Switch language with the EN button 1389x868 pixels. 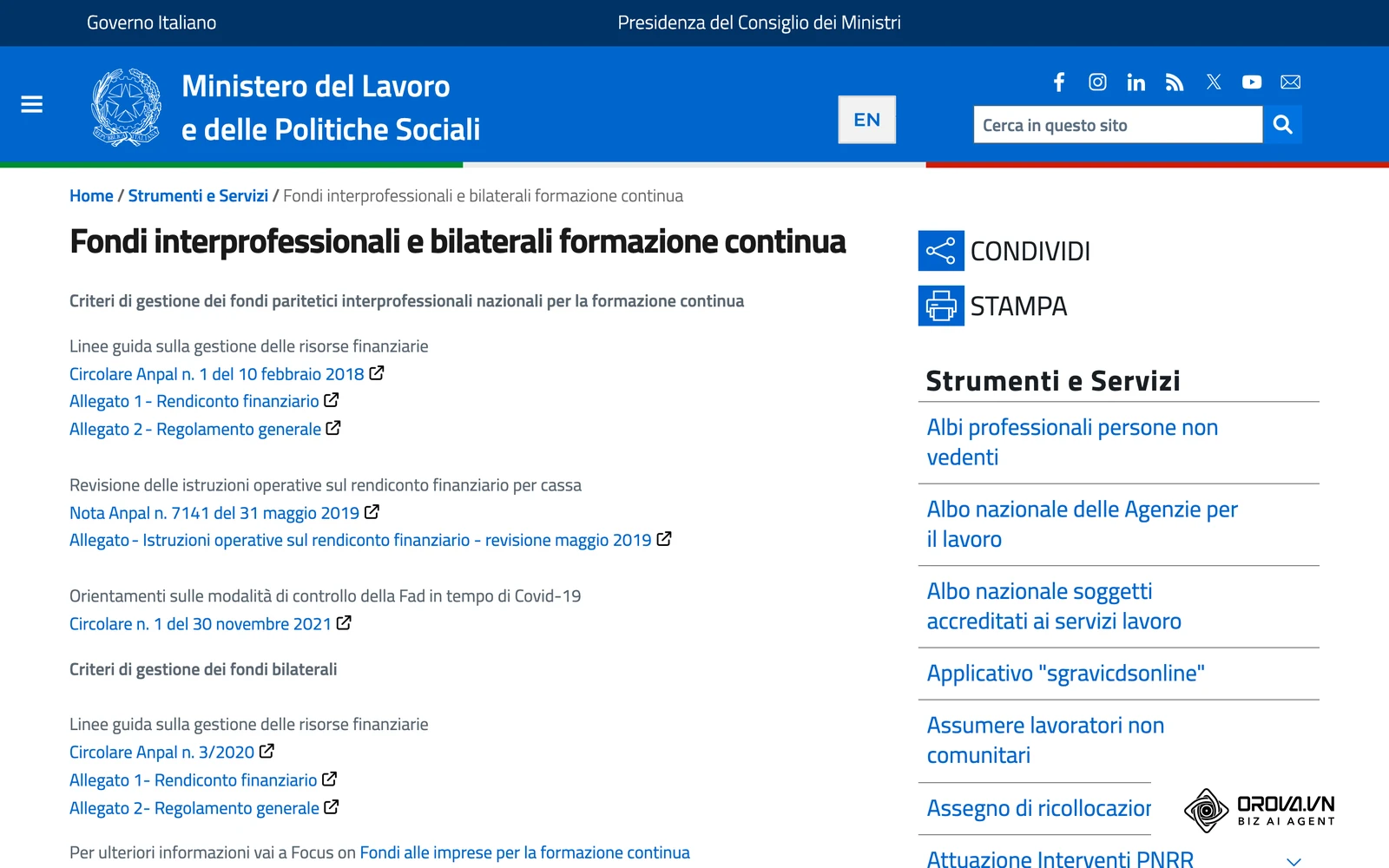pos(866,120)
